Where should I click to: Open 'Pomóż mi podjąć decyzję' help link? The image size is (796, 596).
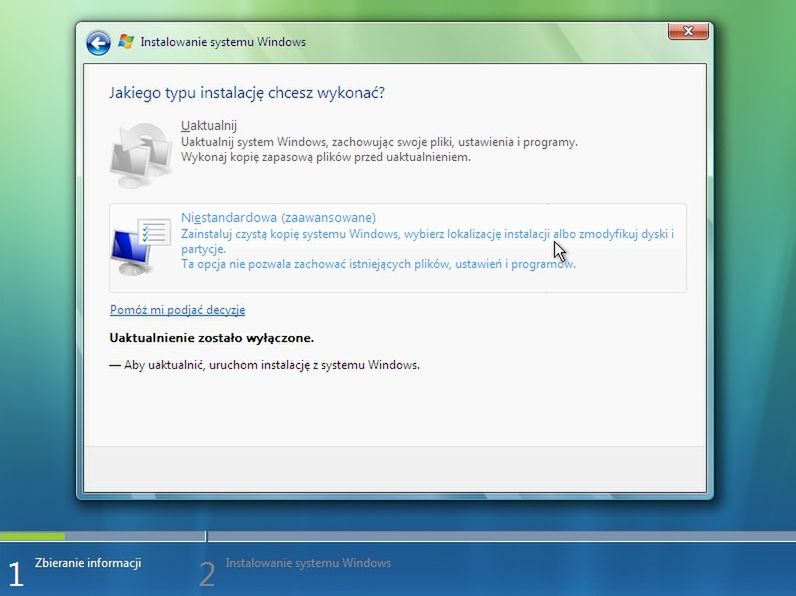[x=178, y=310]
